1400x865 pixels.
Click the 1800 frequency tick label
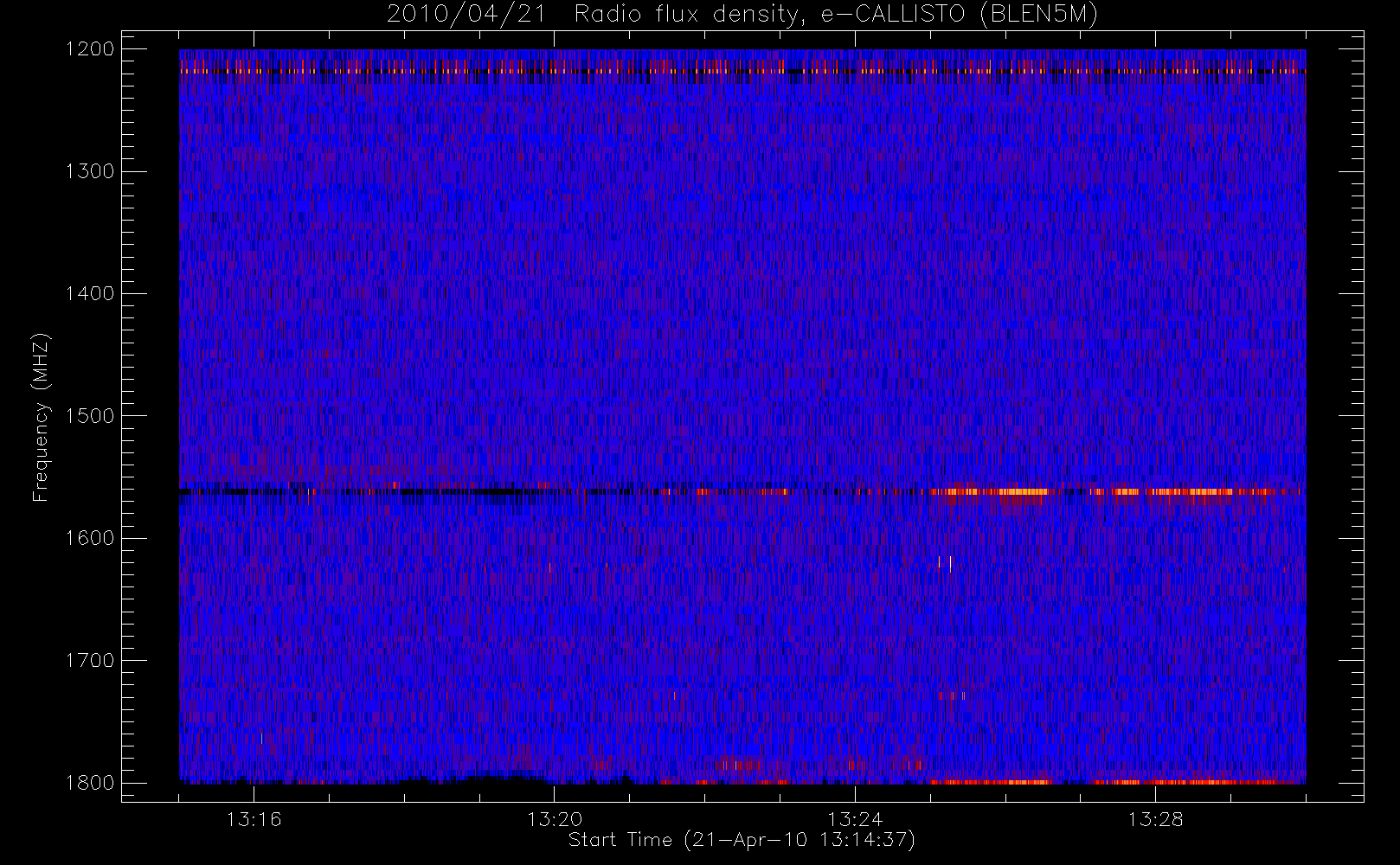coord(90,783)
